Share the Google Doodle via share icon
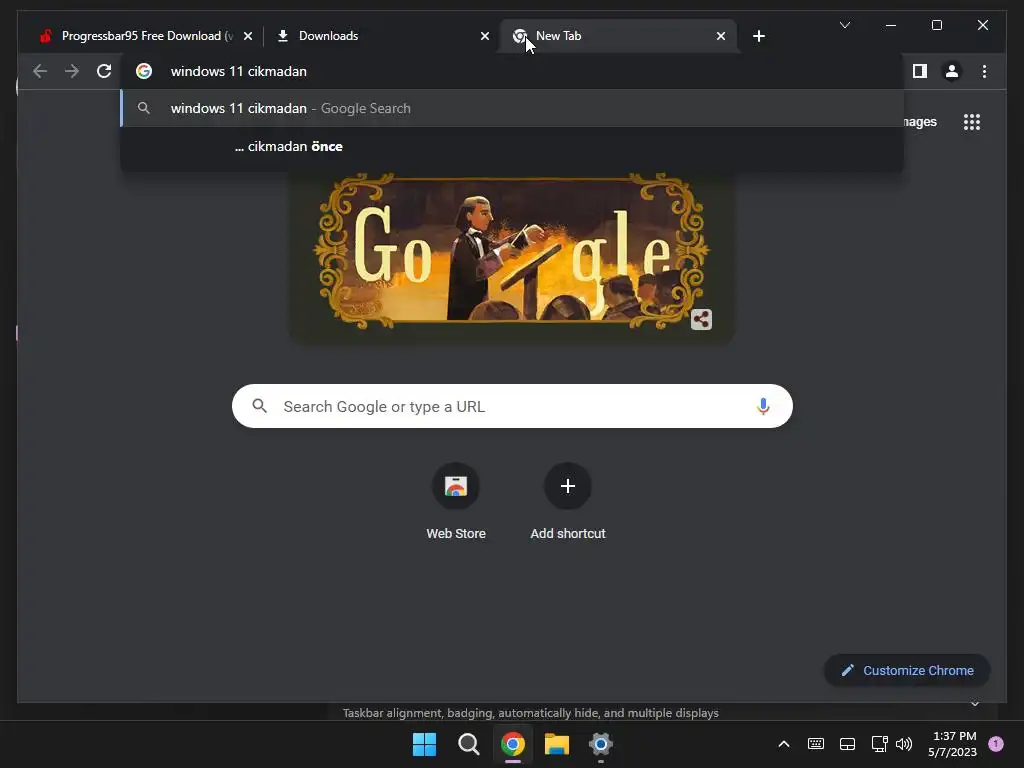Image resolution: width=1024 pixels, height=768 pixels. click(x=701, y=319)
